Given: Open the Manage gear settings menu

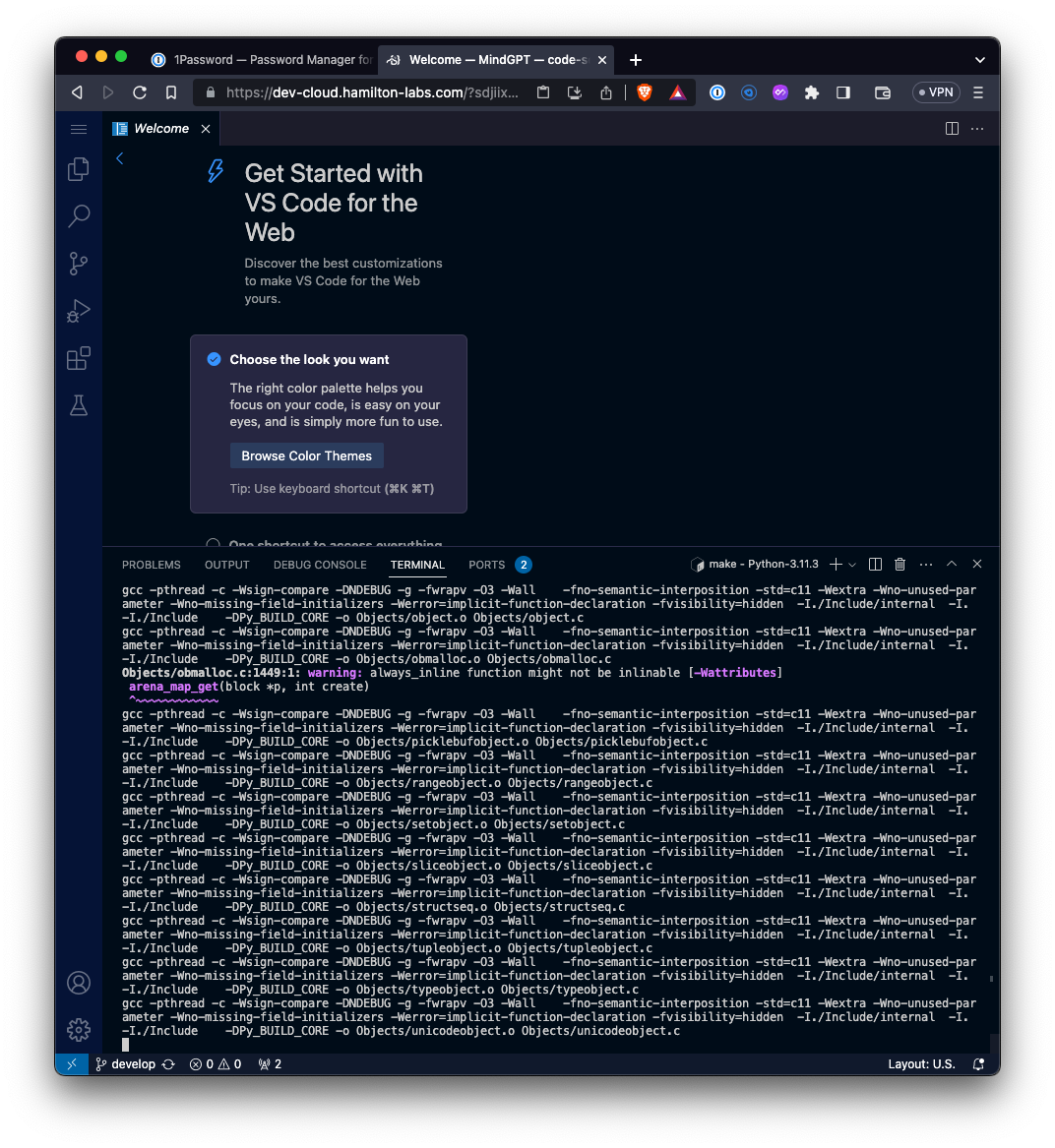Looking at the screenshot, I should (x=79, y=1029).
